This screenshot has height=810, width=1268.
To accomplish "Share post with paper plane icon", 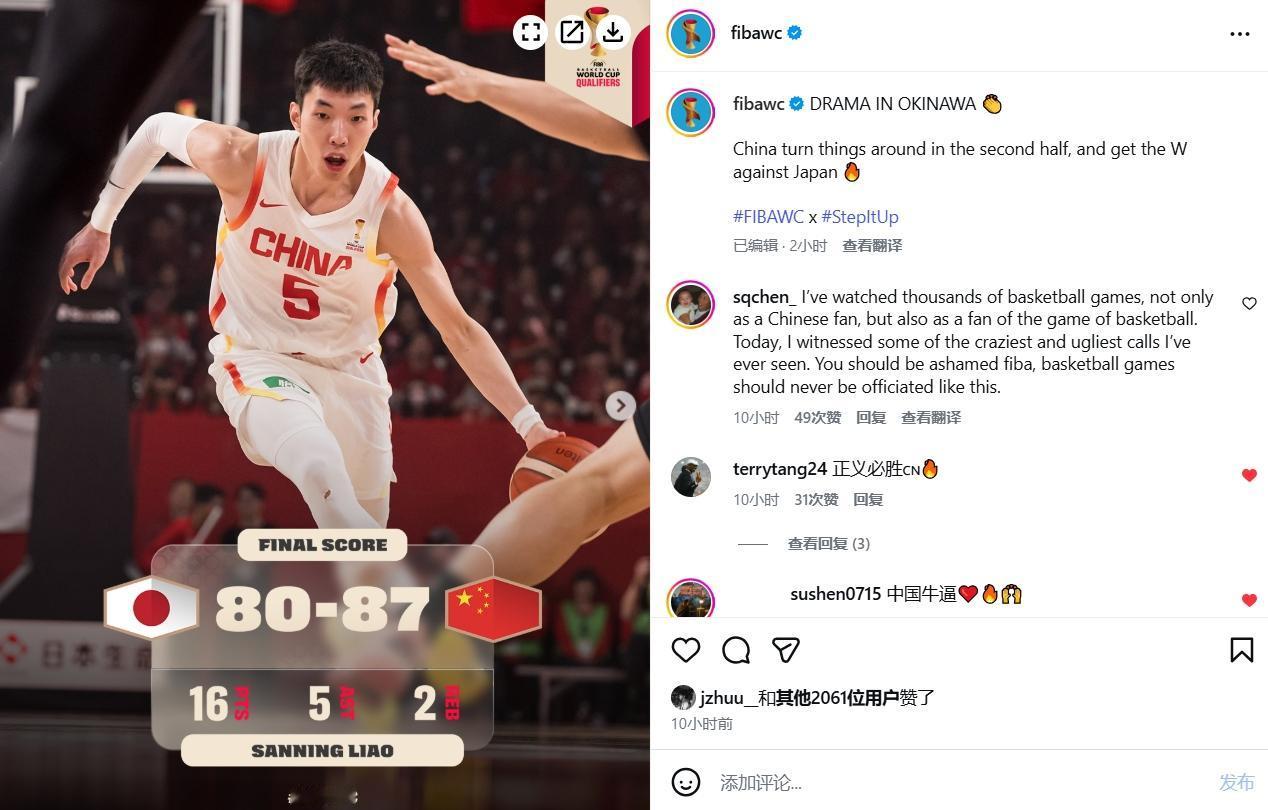I will pos(786,650).
